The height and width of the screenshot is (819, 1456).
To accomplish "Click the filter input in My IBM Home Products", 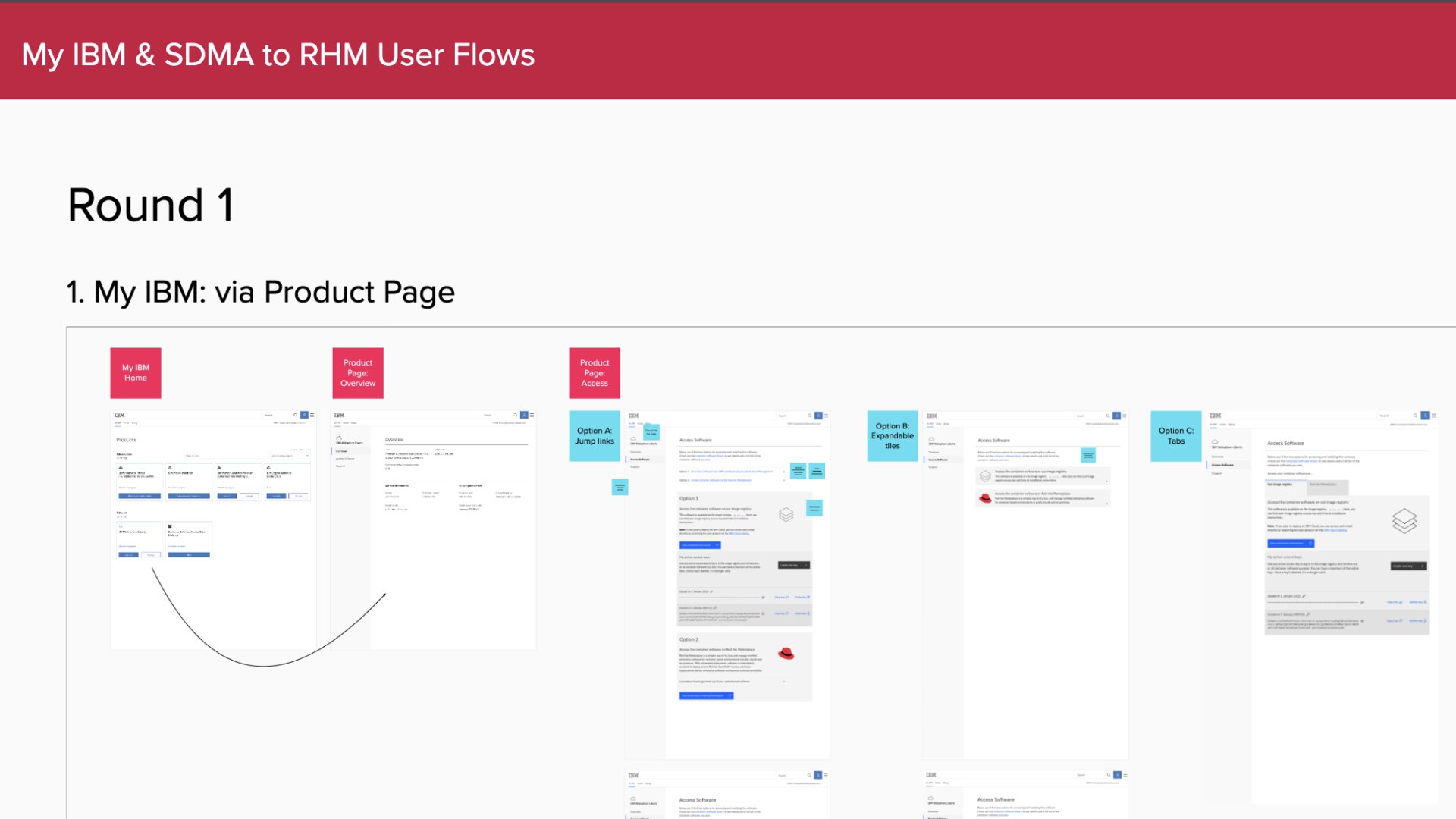I will click(225, 456).
